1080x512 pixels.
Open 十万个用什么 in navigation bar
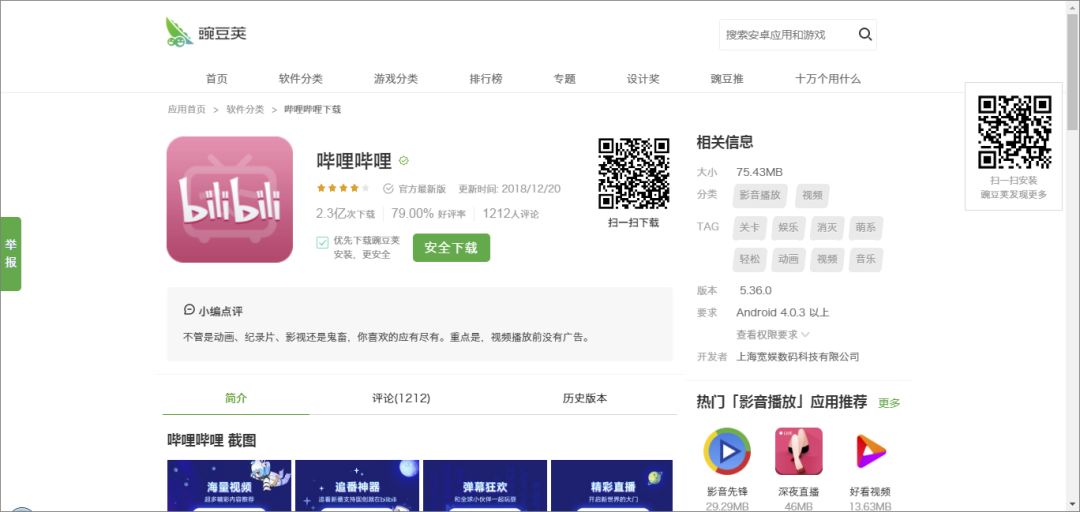[x=827, y=79]
